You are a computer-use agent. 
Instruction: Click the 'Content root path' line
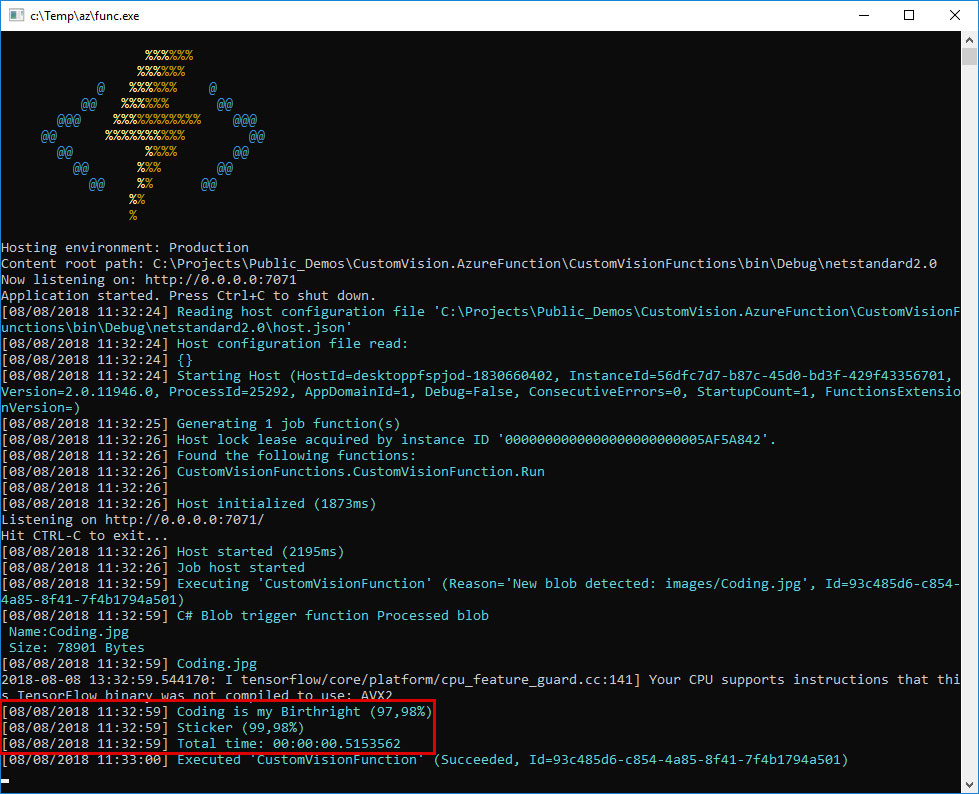(x=469, y=264)
